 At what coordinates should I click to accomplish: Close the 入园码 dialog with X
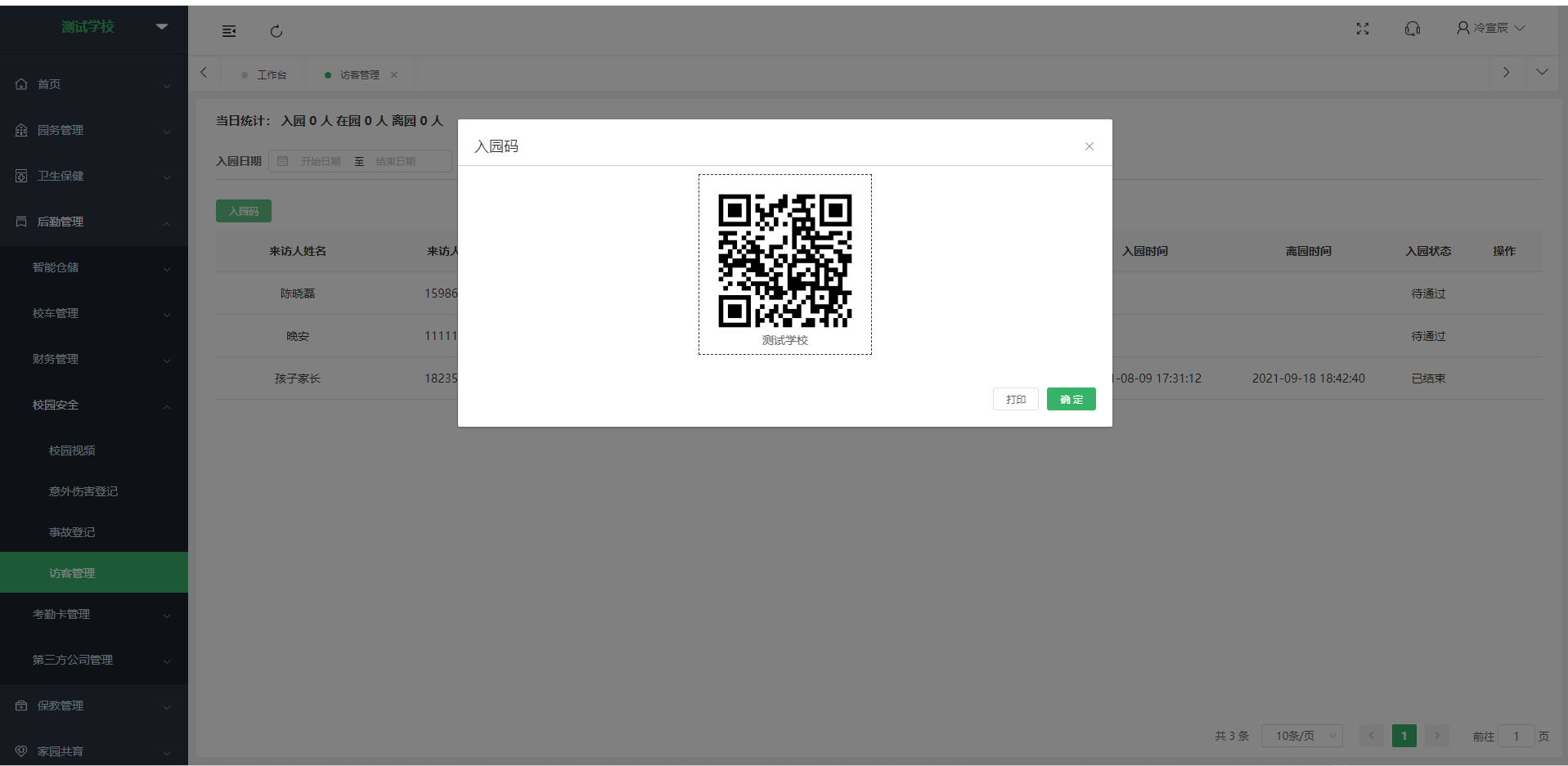[1090, 146]
